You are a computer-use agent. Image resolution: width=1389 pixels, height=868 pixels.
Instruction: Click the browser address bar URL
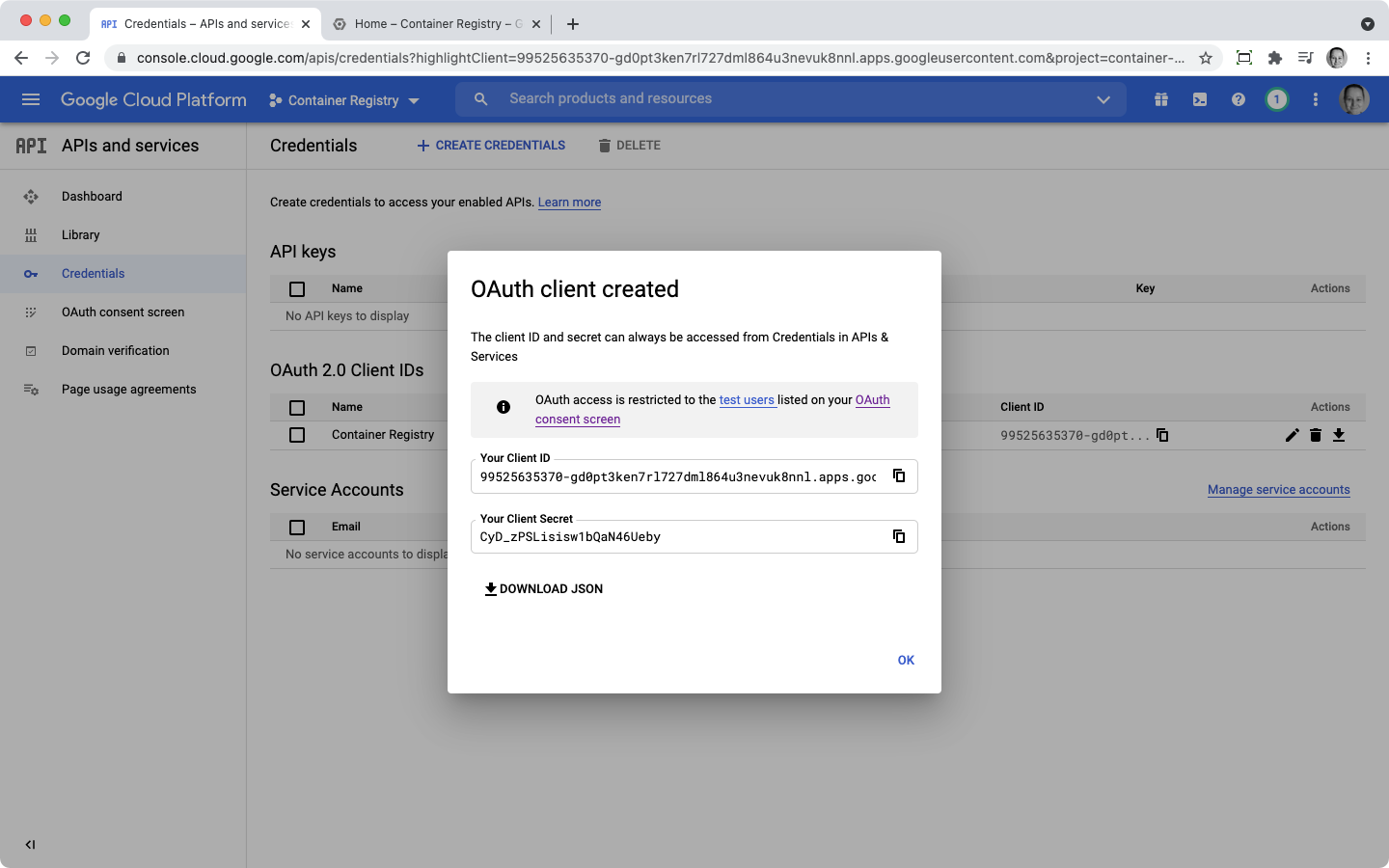[x=661, y=58]
